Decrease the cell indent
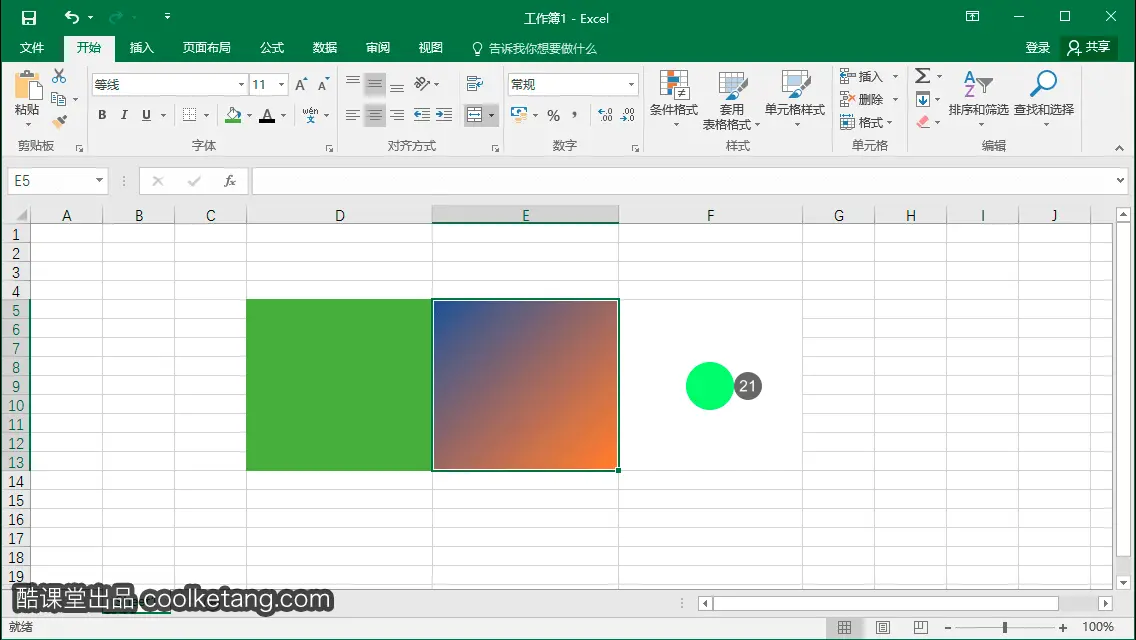 click(421, 115)
